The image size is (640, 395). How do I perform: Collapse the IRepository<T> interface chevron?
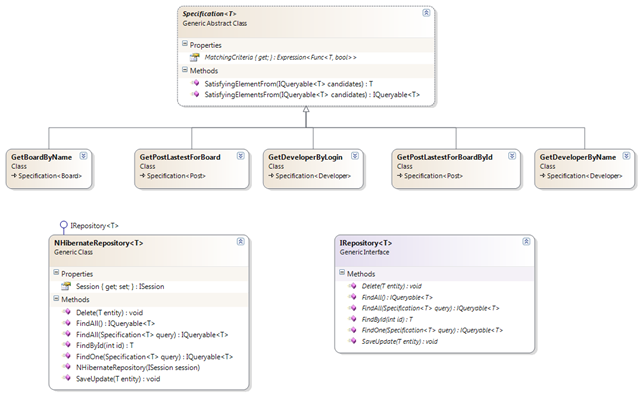click(x=527, y=242)
